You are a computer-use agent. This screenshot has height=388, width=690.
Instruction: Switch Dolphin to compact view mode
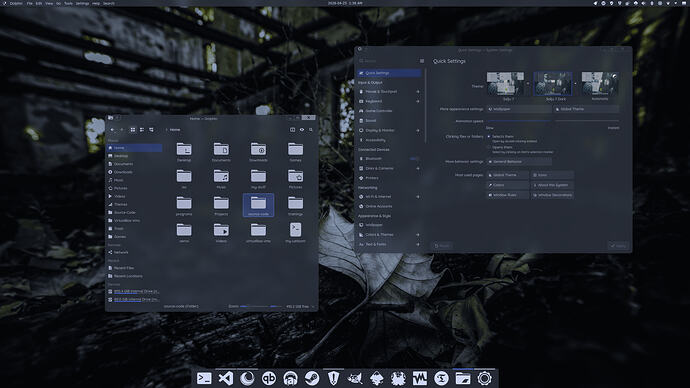[142, 130]
